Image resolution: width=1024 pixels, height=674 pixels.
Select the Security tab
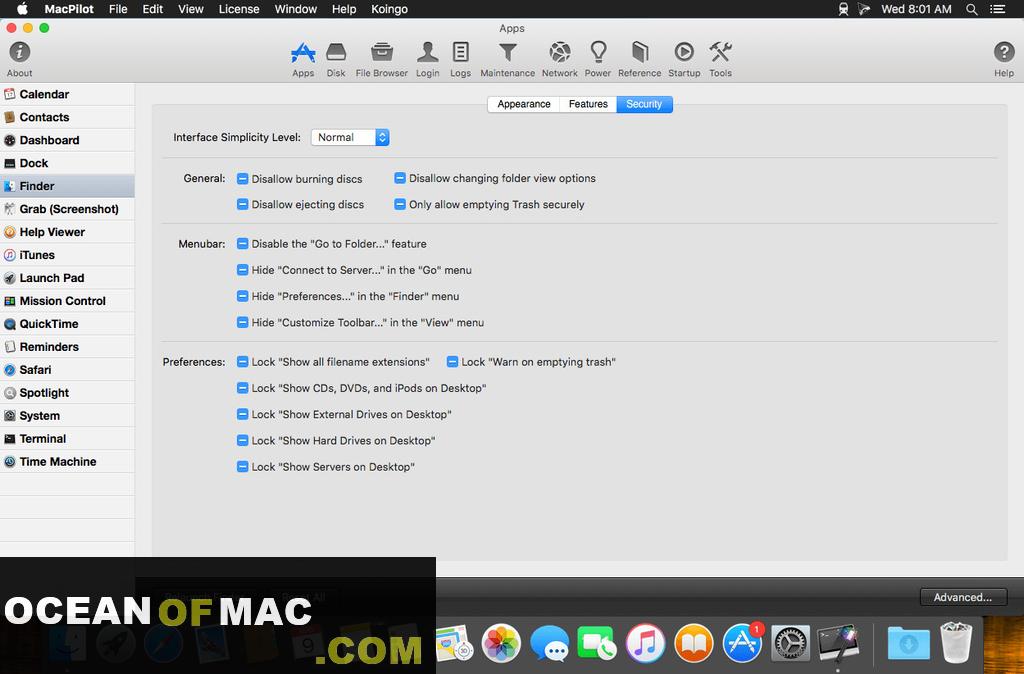(644, 104)
